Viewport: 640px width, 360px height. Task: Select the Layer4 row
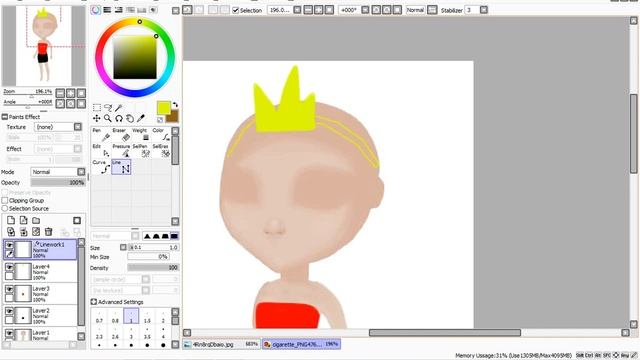(x=40, y=271)
